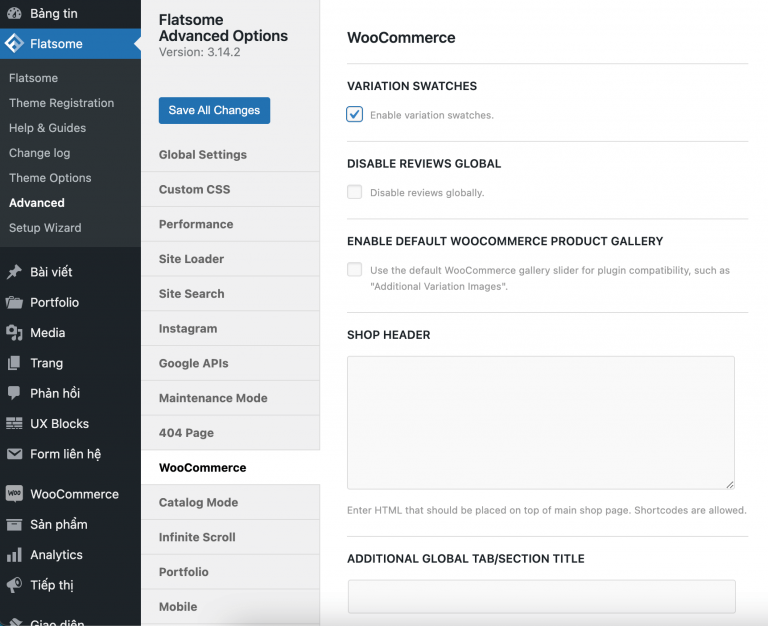Open Phản hồi comments menu
Viewport: 768px width, 626px height.
click(x=55, y=393)
